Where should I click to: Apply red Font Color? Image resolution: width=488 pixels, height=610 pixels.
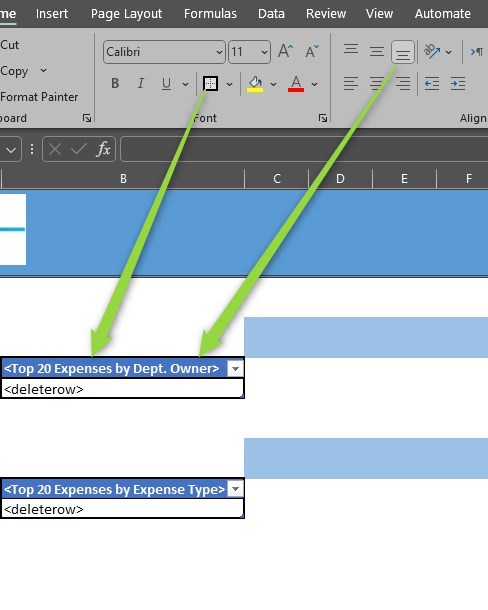click(x=296, y=84)
